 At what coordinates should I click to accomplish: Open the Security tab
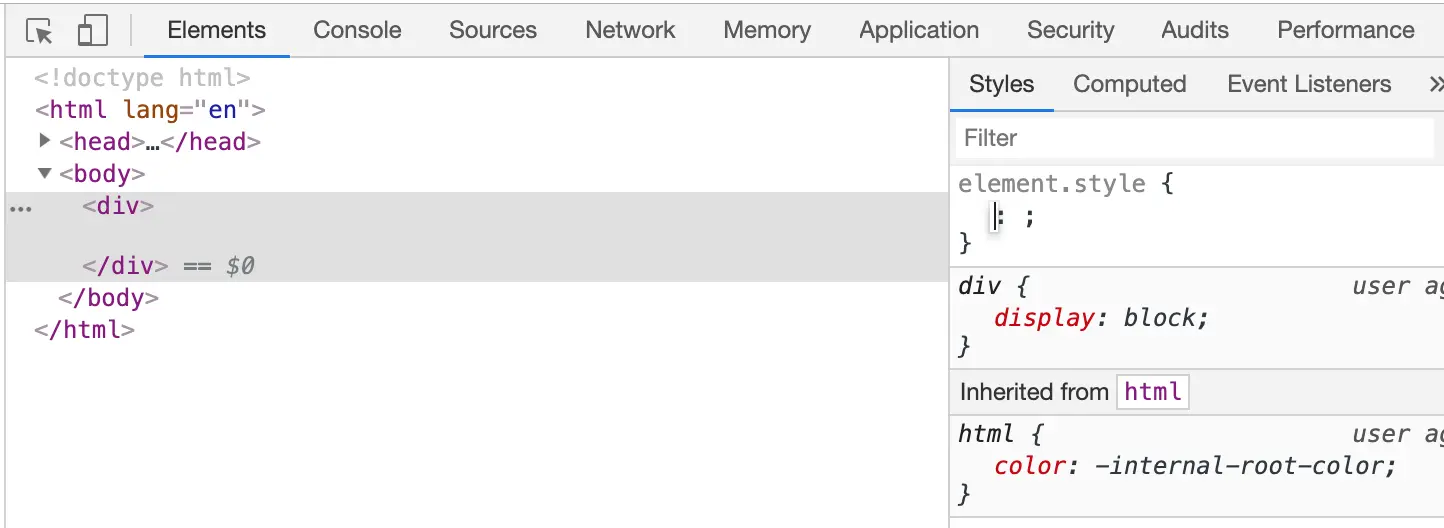click(1069, 30)
